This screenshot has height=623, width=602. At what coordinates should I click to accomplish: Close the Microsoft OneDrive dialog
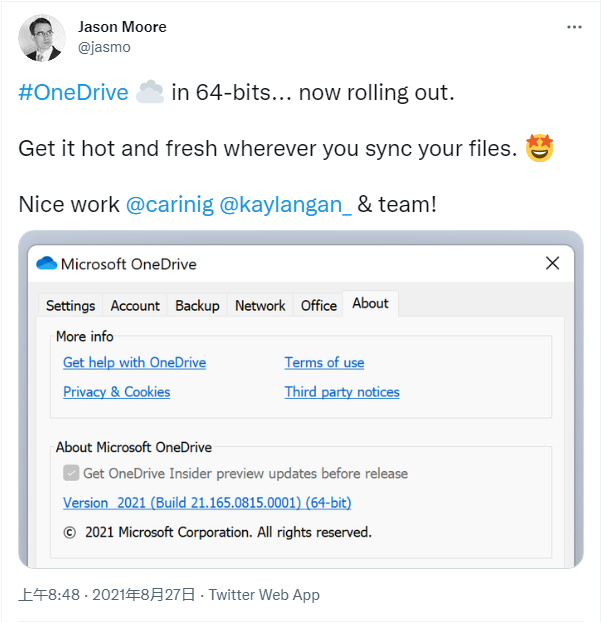(x=552, y=263)
